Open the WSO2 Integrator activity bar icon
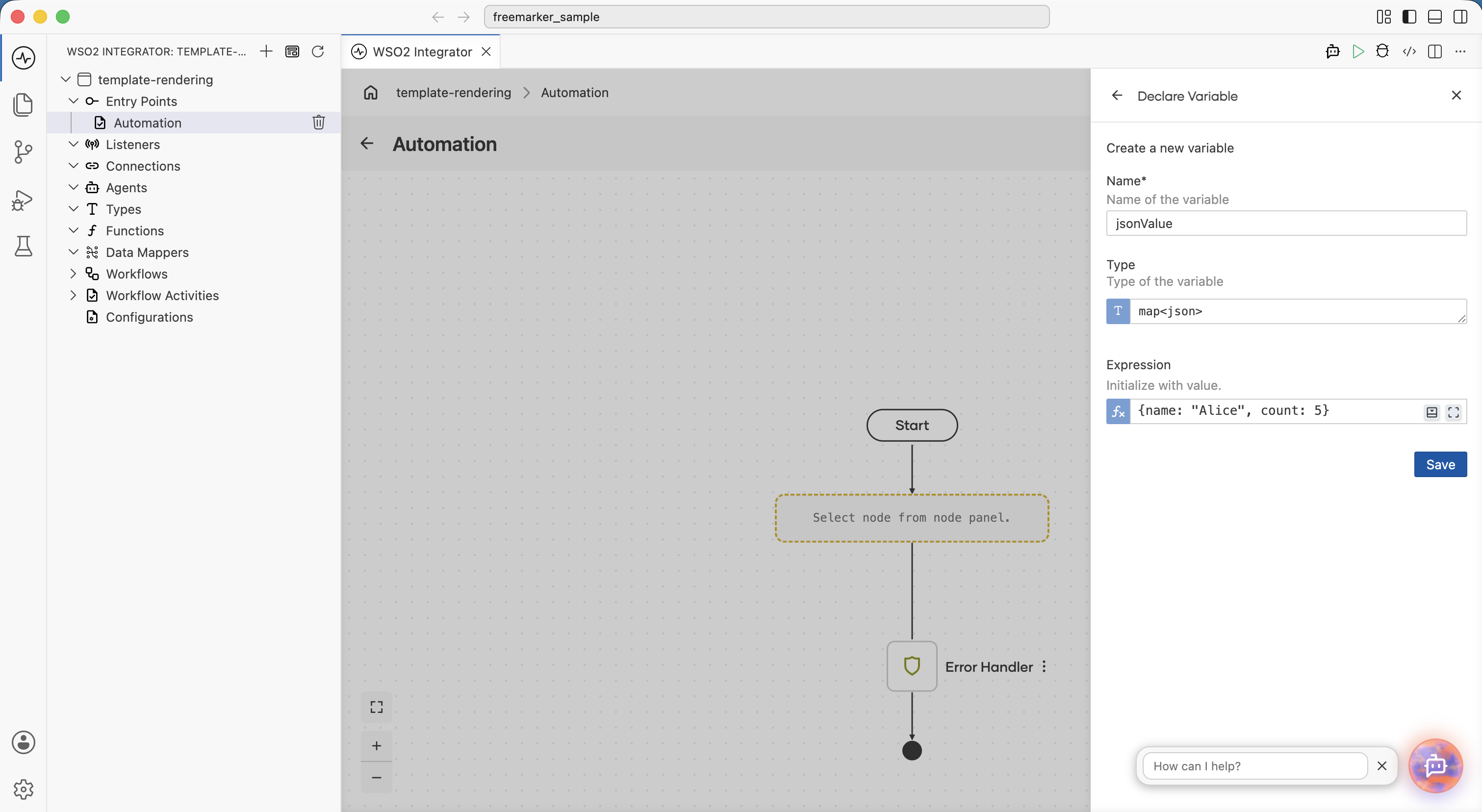 click(x=23, y=57)
